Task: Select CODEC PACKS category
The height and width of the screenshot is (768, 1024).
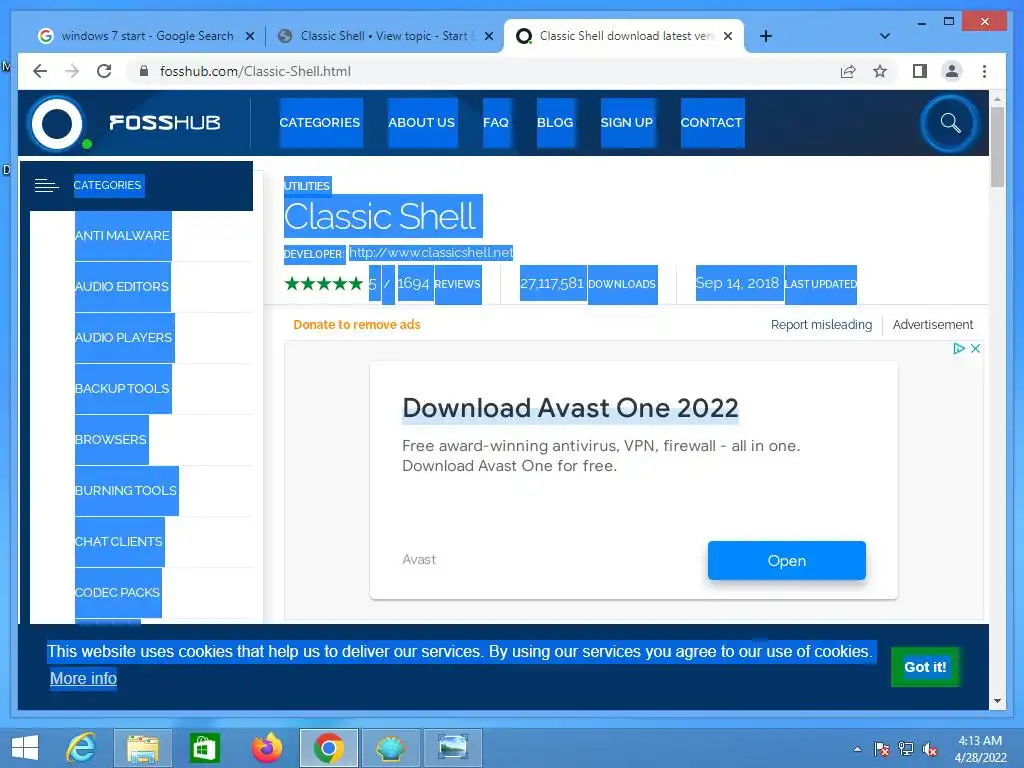Action: coord(118,592)
